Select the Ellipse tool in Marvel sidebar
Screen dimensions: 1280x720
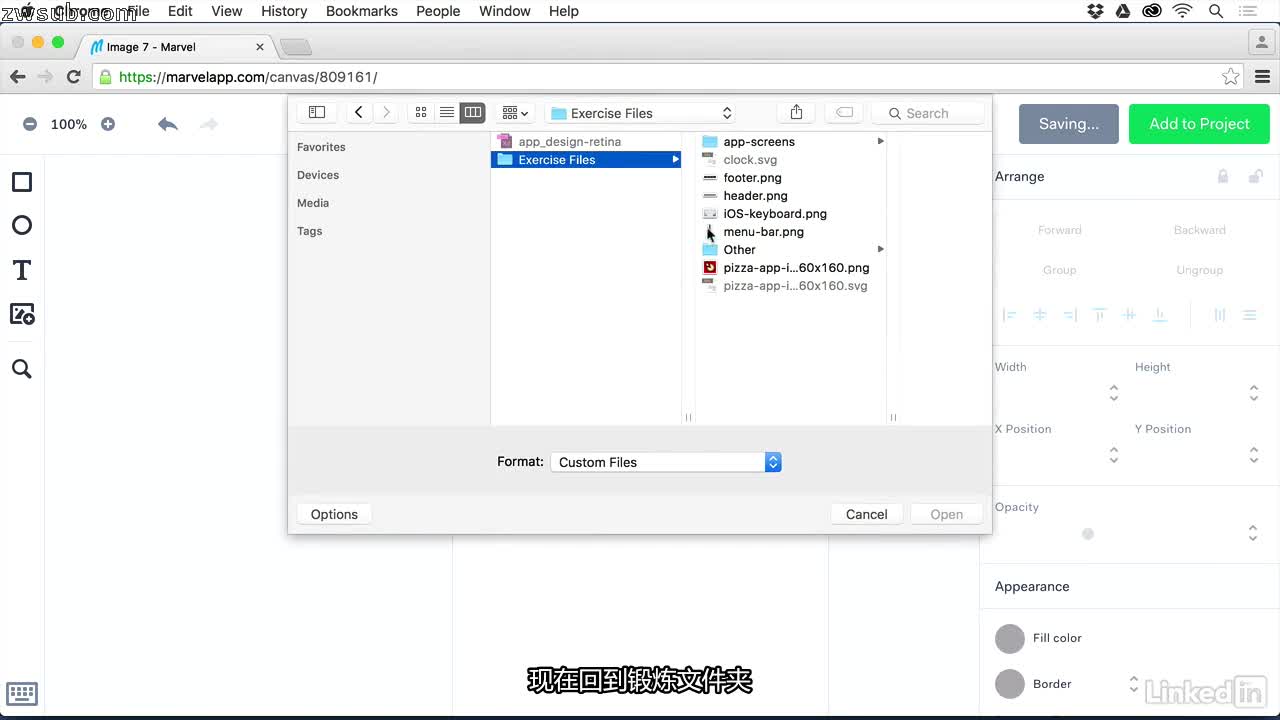(x=22, y=225)
